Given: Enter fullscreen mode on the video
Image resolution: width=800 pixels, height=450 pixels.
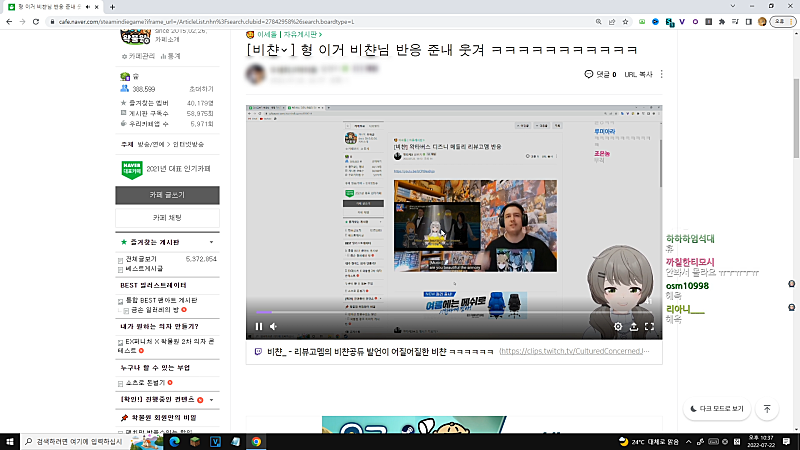Looking at the screenshot, I should 649,326.
